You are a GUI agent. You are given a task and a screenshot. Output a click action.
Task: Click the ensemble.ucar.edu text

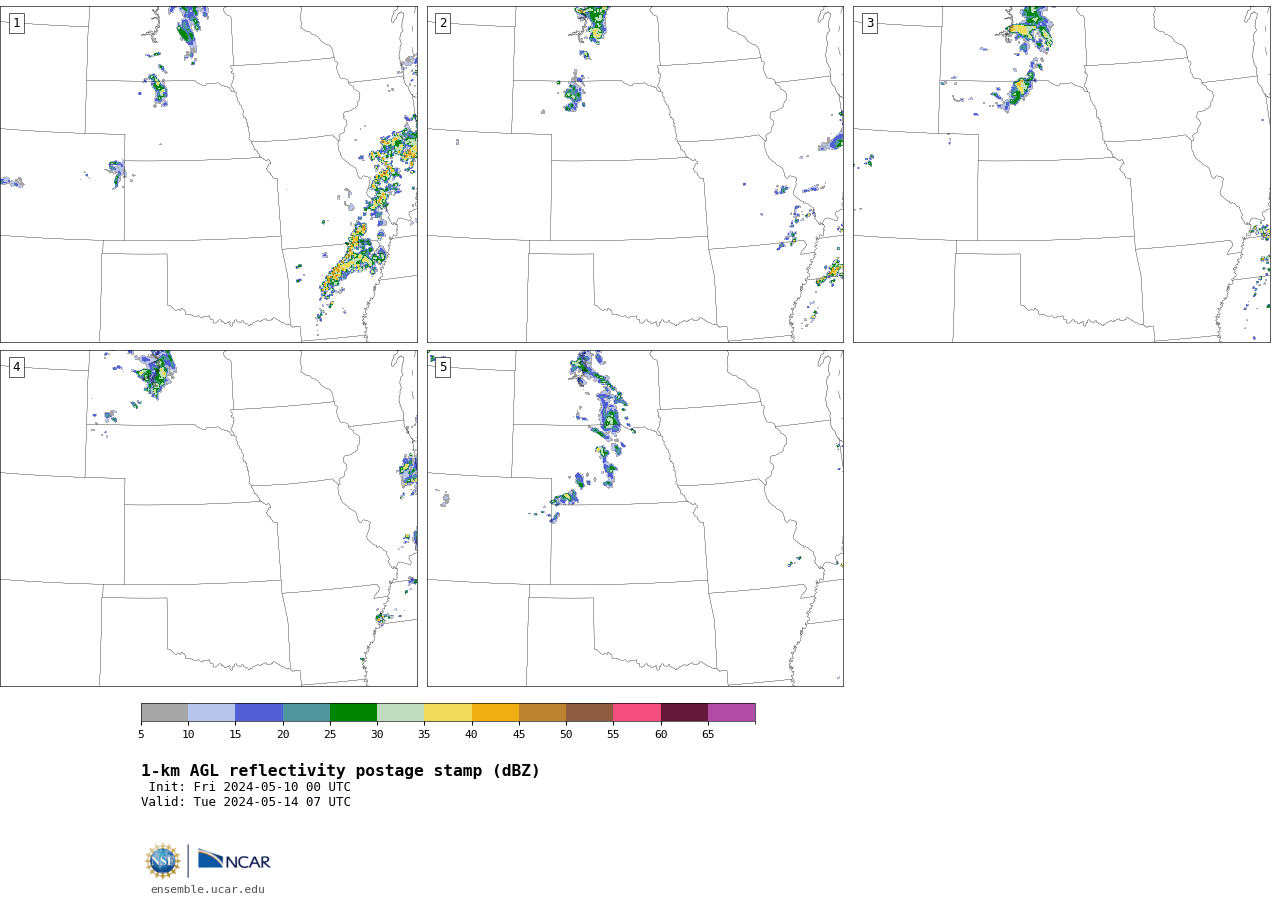[208, 889]
